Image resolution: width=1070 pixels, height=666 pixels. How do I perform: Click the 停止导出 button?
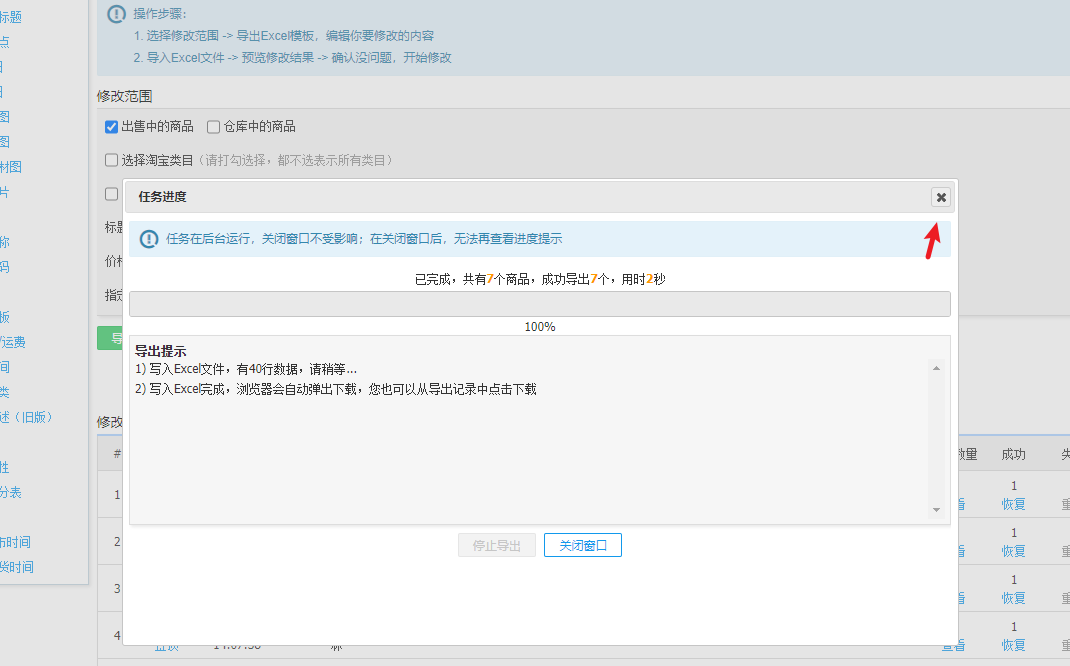point(497,546)
